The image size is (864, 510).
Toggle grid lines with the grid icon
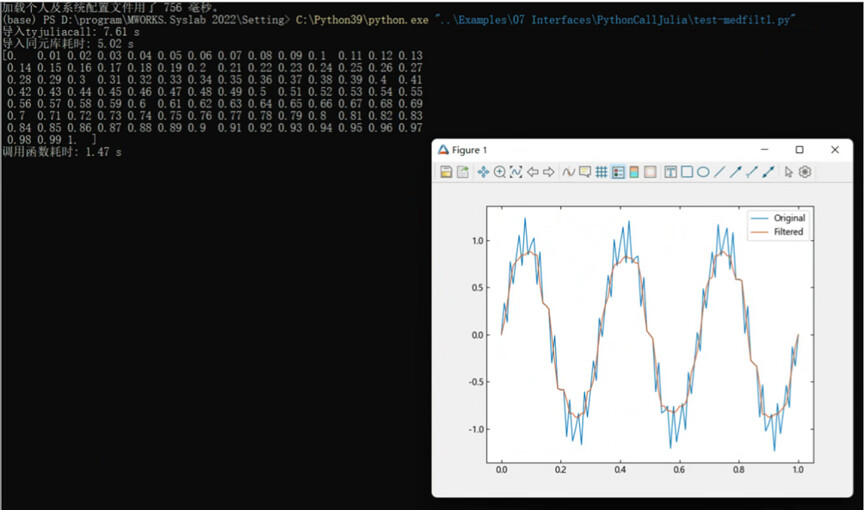click(601, 172)
